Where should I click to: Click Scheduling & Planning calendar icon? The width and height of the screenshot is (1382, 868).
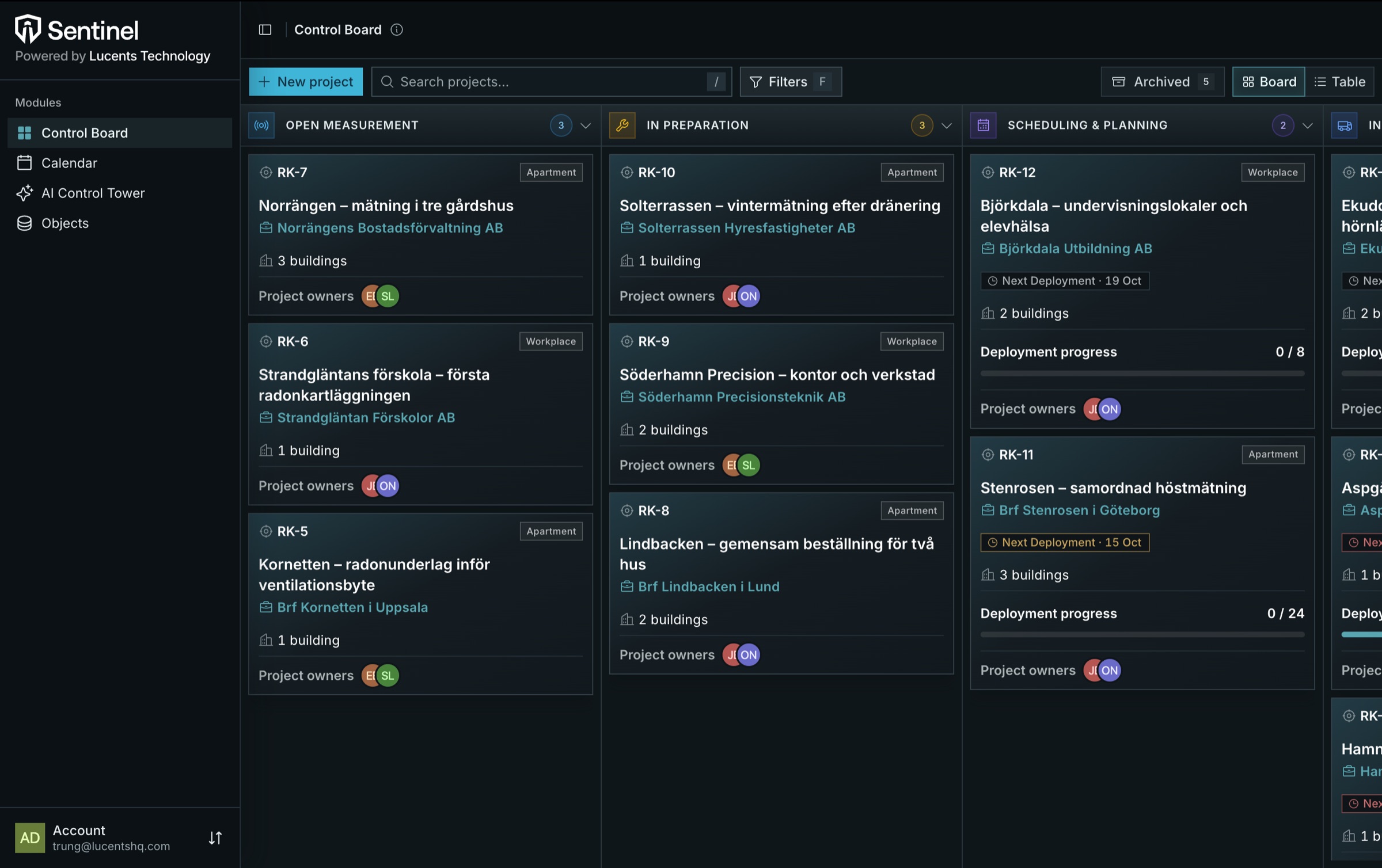click(984, 125)
